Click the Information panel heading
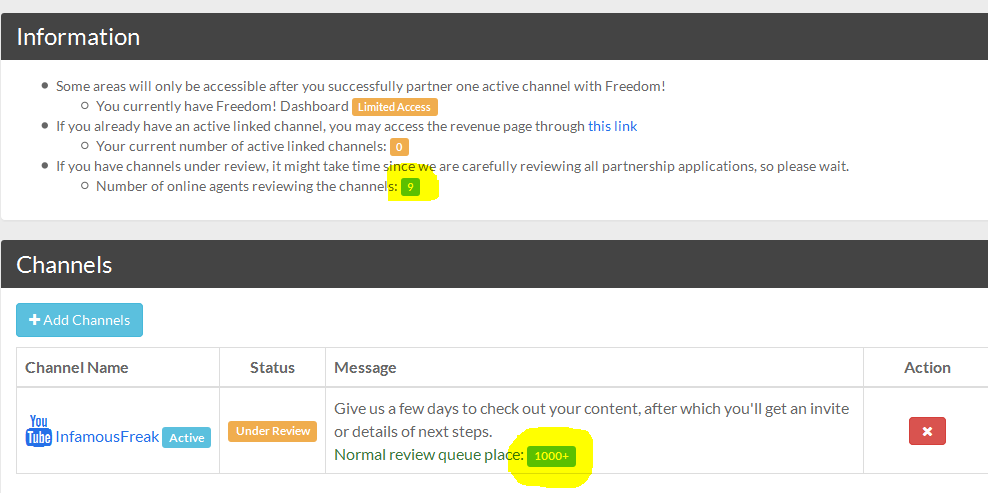Screen dimensions: 988x493 pyautogui.click(x=78, y=37)
